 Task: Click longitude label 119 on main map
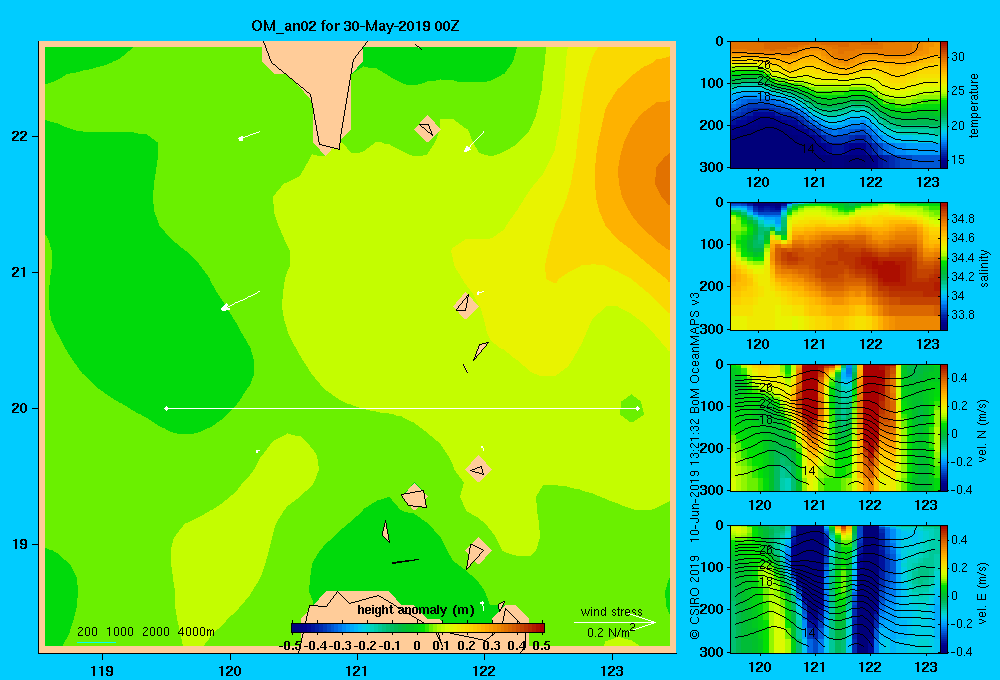102,671
